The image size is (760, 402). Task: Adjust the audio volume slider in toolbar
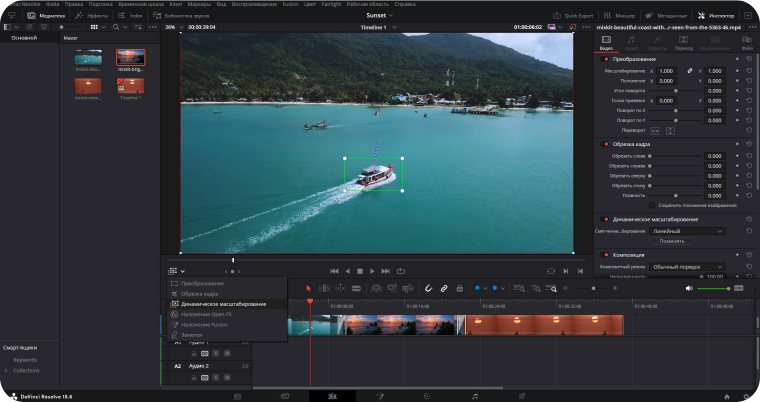point(712,289)
